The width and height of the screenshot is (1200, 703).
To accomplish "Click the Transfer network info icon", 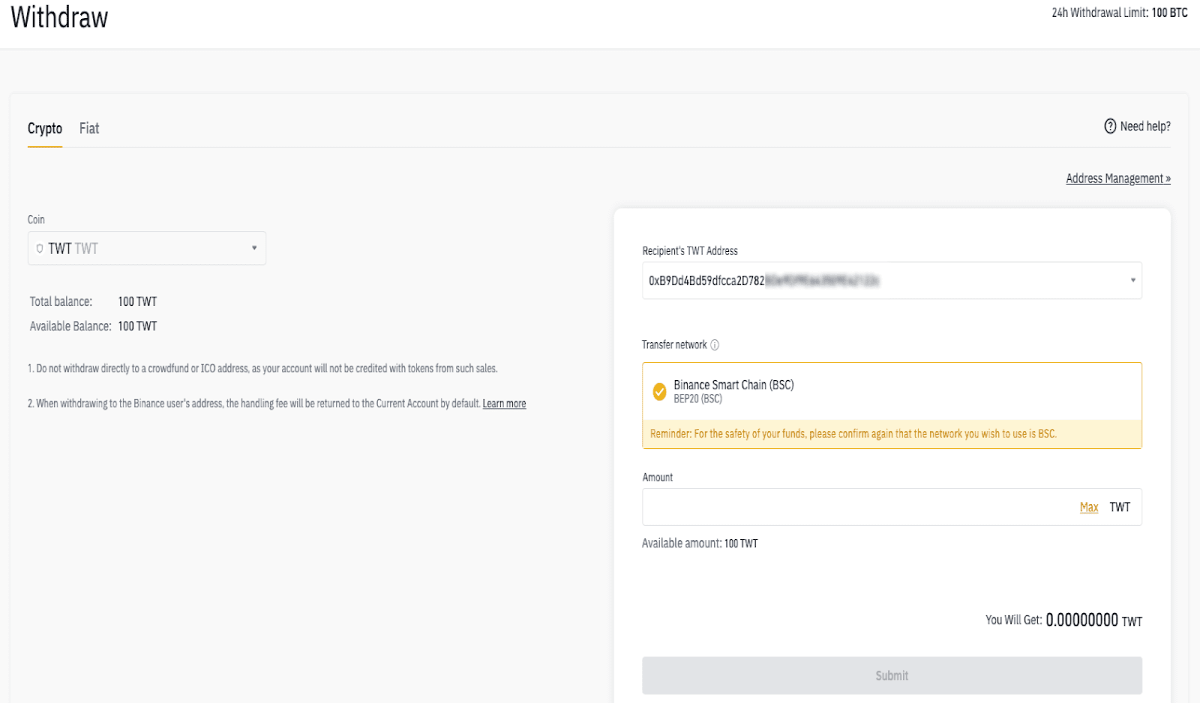I will [x=715, y=345].
